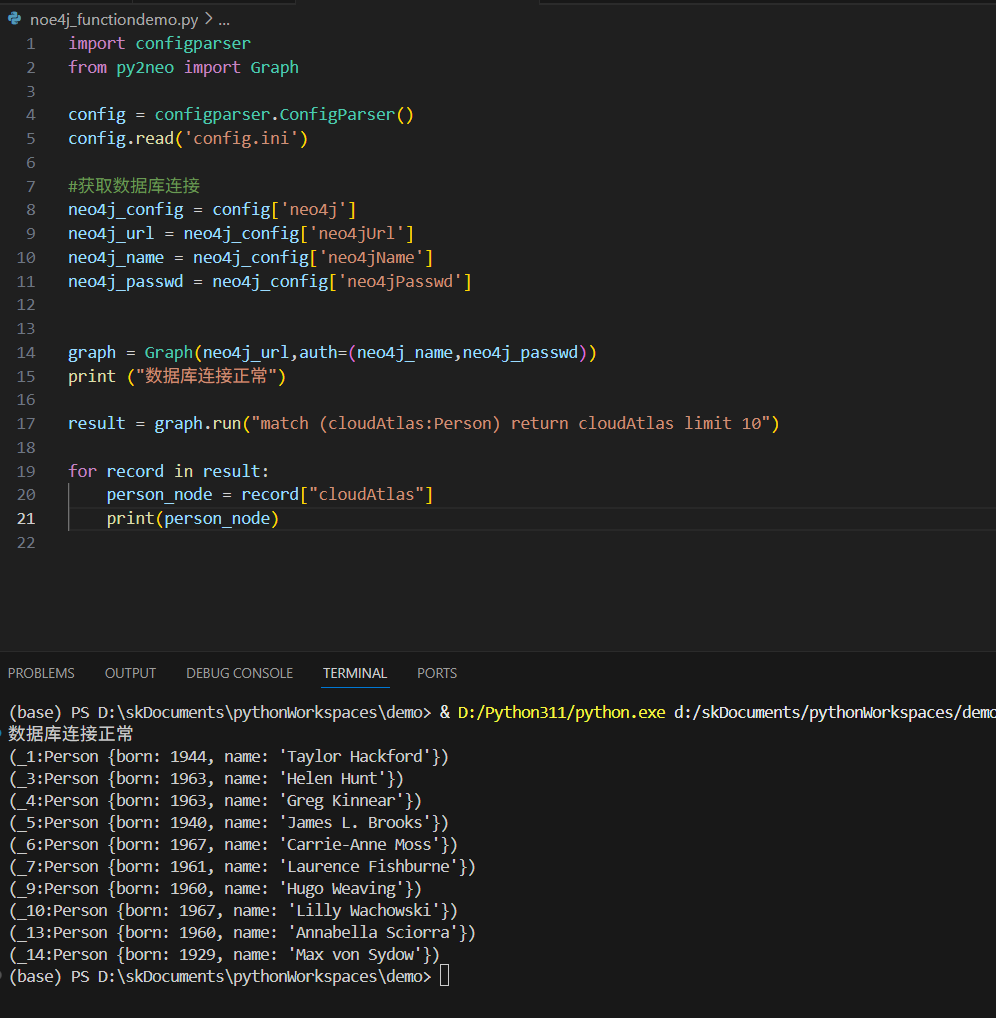Click terminal row 'Taylor Hackford'
This screenshot has height=1018, width=996.
click(x=229, y=757)
